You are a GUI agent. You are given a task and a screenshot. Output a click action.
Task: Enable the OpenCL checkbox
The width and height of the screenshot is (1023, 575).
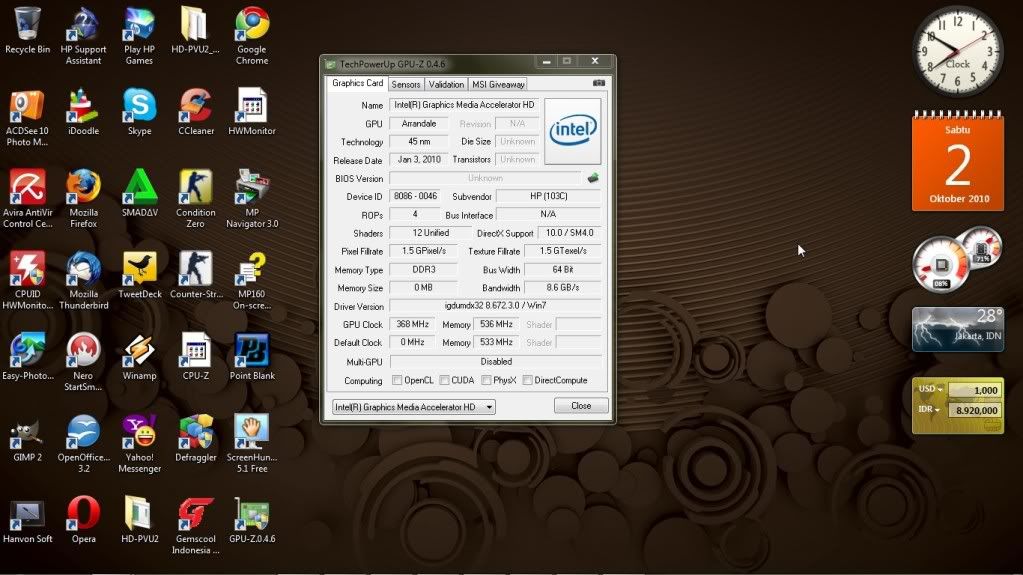397,380
